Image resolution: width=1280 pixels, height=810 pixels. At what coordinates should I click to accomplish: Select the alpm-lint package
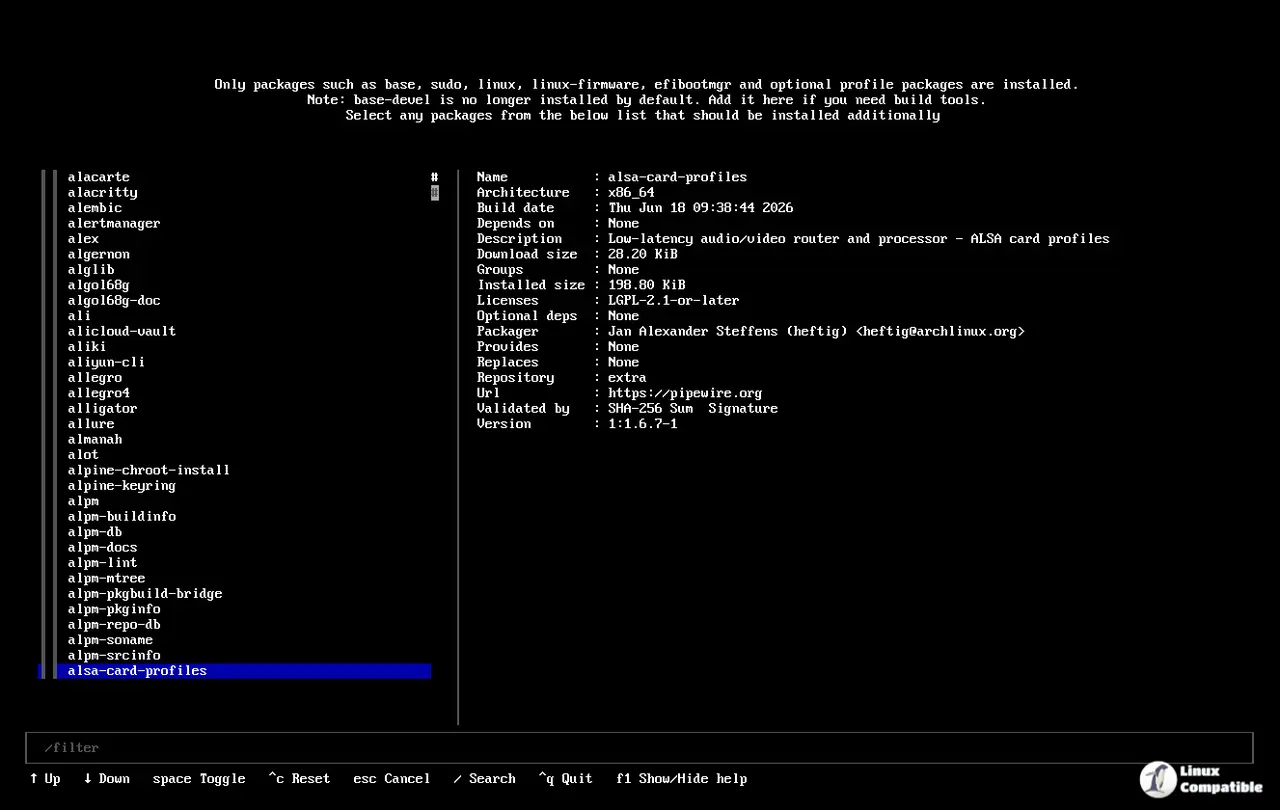point(102,563)
